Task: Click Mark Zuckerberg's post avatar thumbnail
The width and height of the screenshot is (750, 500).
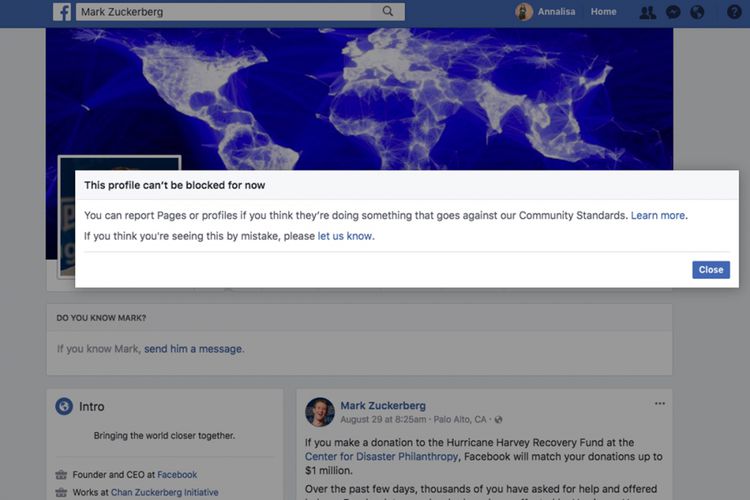Action: 320,411
